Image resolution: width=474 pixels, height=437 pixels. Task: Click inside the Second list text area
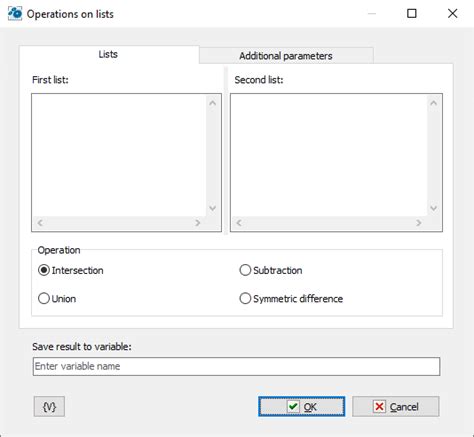[329, 155]
